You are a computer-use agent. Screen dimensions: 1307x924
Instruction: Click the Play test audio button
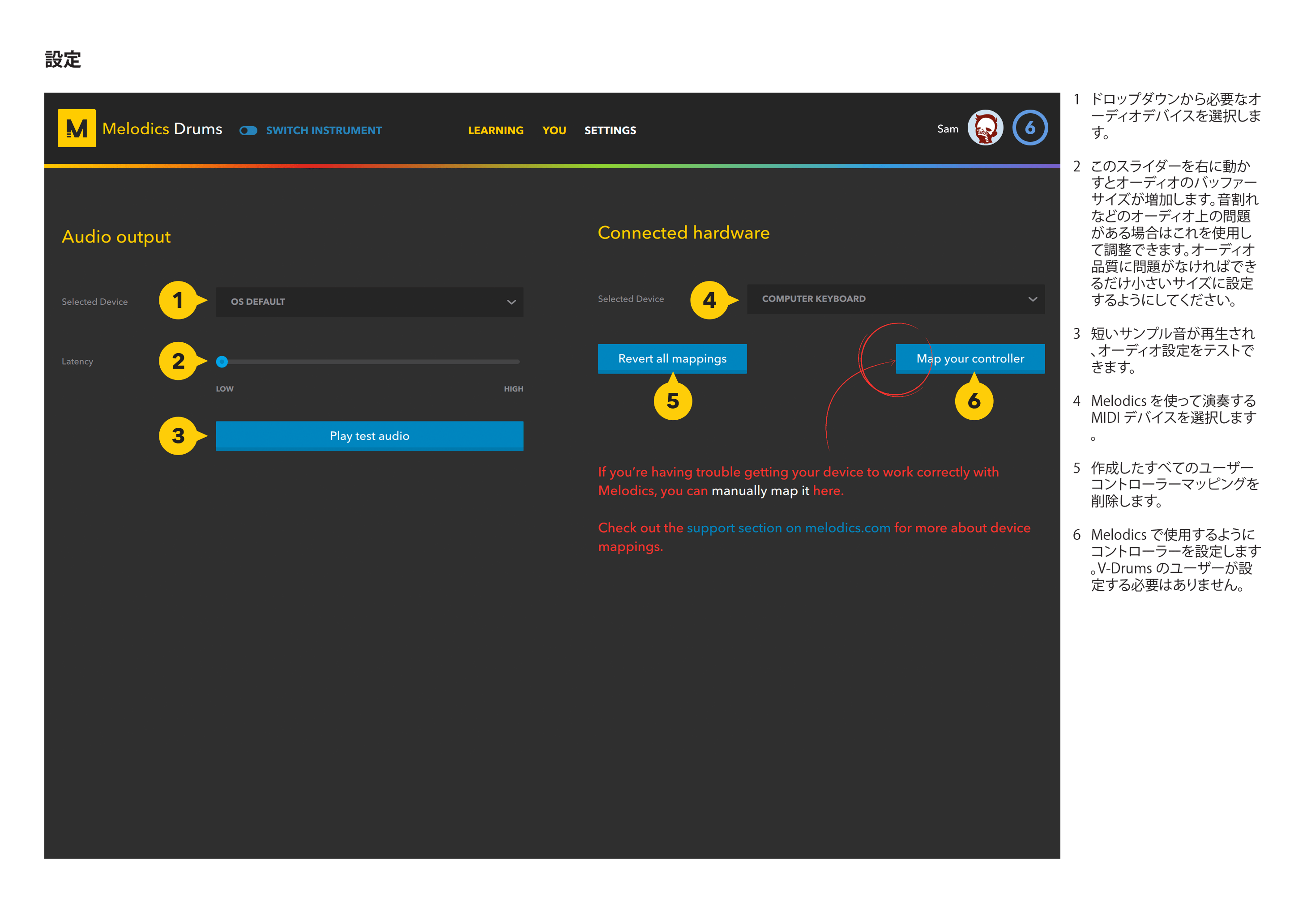pyautogui.click(x=369, y=436)
